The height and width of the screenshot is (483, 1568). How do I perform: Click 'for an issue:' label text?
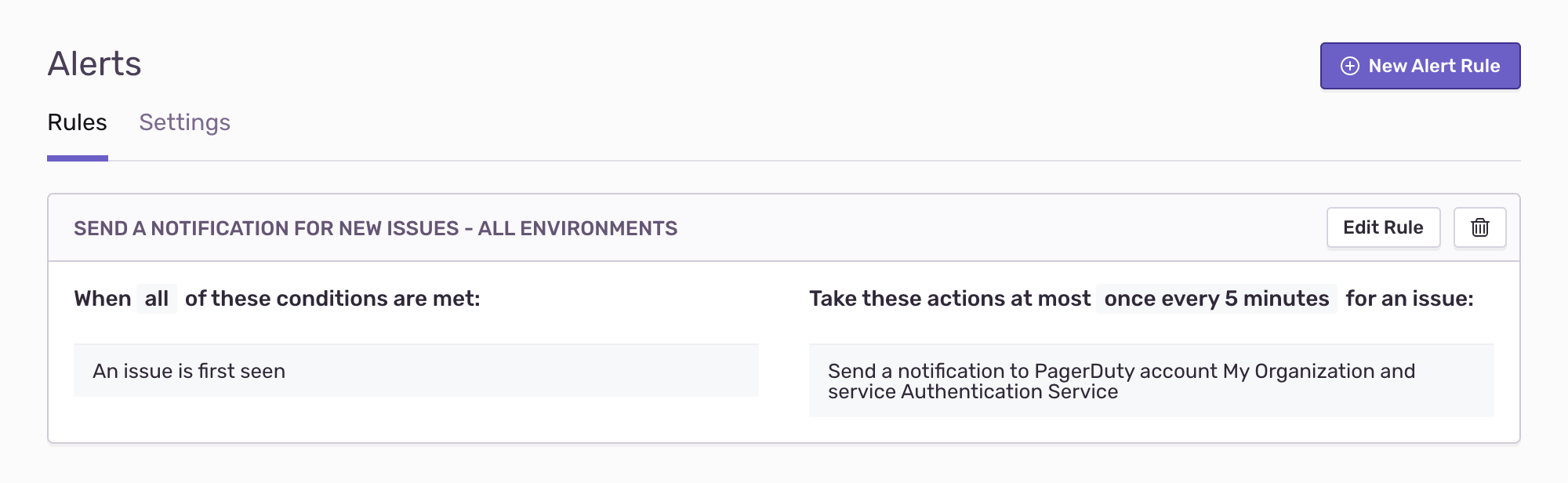tap(1410, 299)
